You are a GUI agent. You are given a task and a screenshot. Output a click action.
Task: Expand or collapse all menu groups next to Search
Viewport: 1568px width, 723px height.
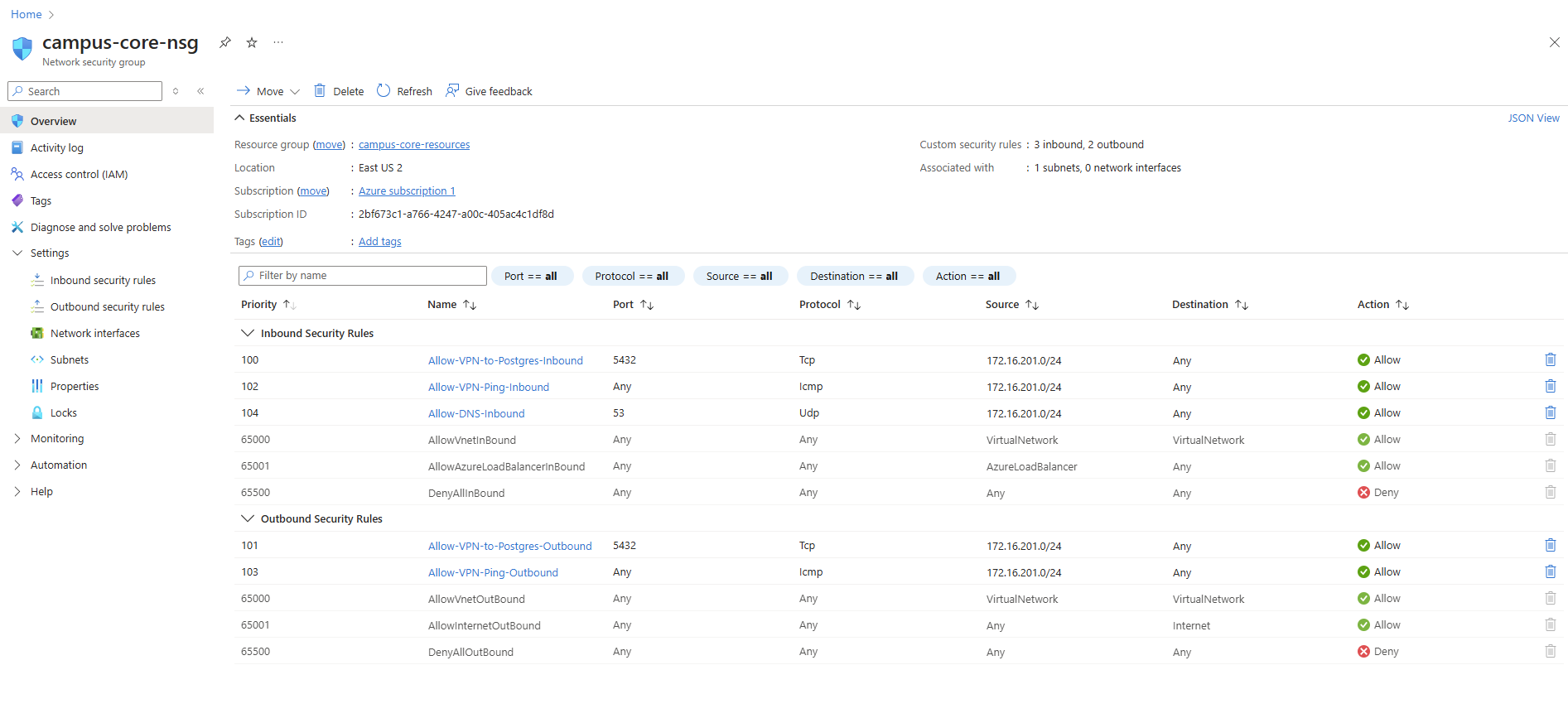coord(176,91)
